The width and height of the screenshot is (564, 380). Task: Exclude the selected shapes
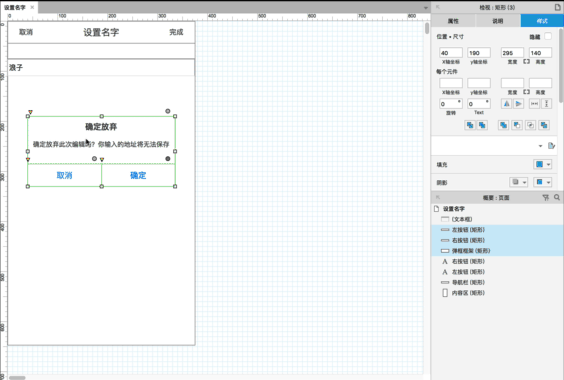pyautogui.click(x=544, y=125)
